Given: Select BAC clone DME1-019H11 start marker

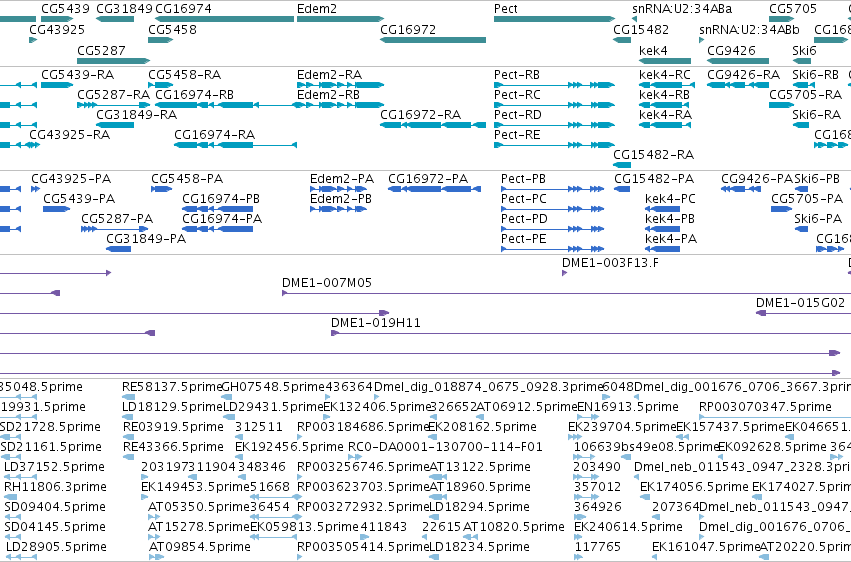Looking at the screenshot, I should tap(334, 333).
